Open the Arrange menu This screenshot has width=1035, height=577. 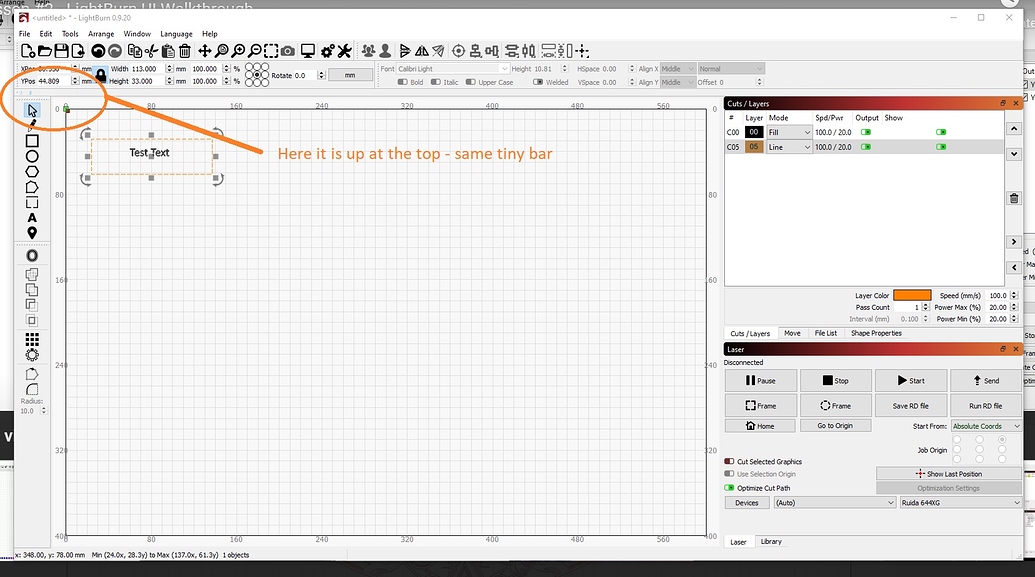click(x=101, y=33)
